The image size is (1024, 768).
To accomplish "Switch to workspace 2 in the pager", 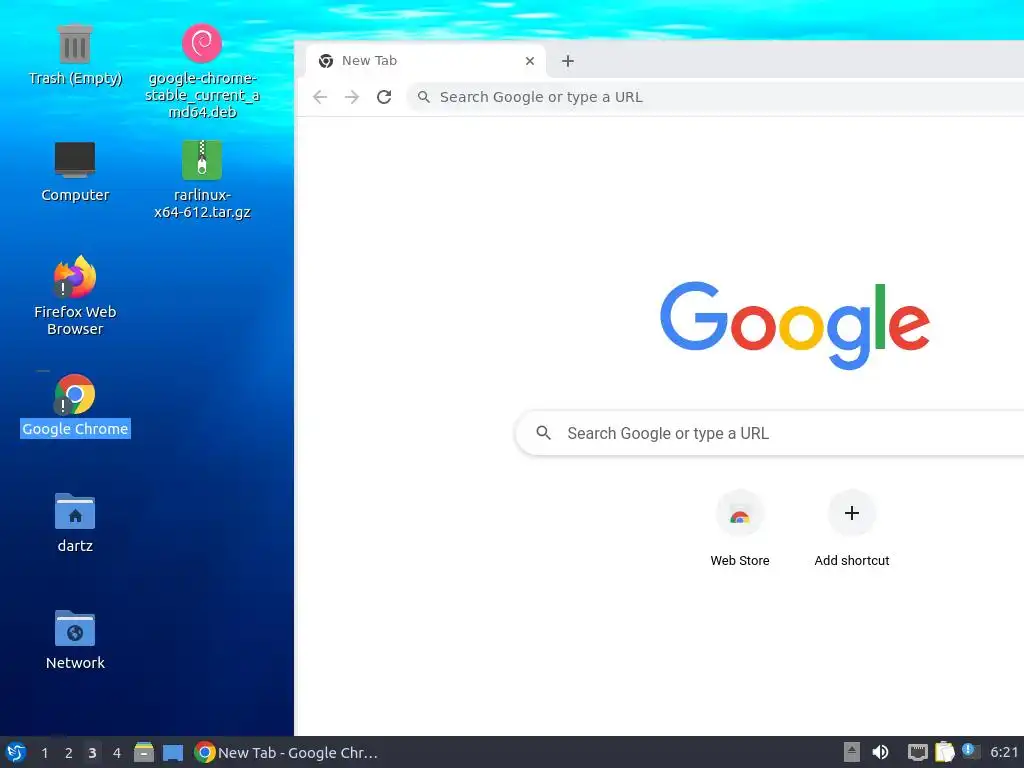I will point(69,753).
